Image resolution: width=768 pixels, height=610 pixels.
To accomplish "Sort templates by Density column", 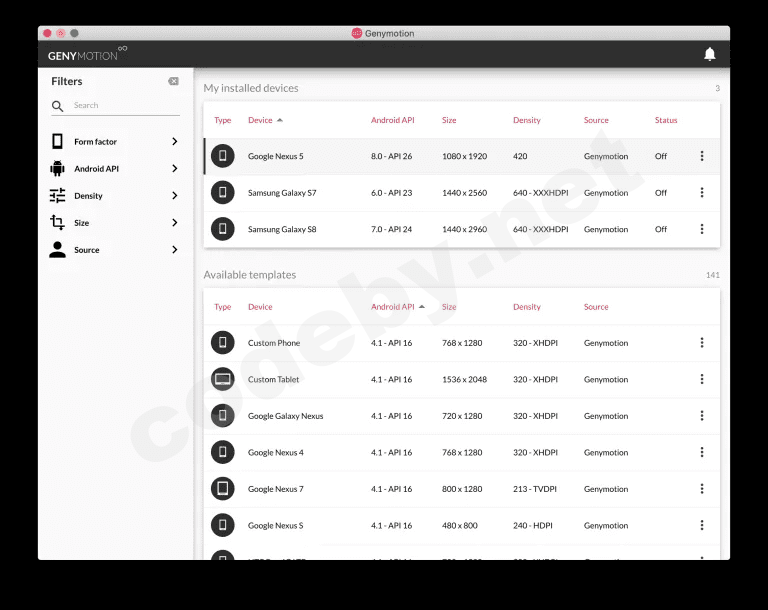I will [527, 307].
